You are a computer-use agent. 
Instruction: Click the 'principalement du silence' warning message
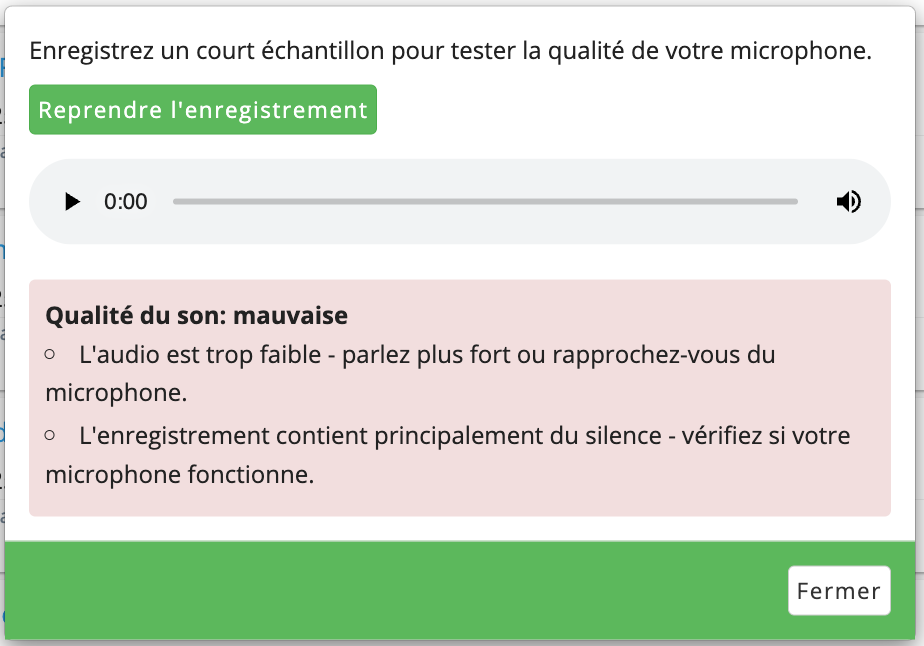[x=448, y=454]
